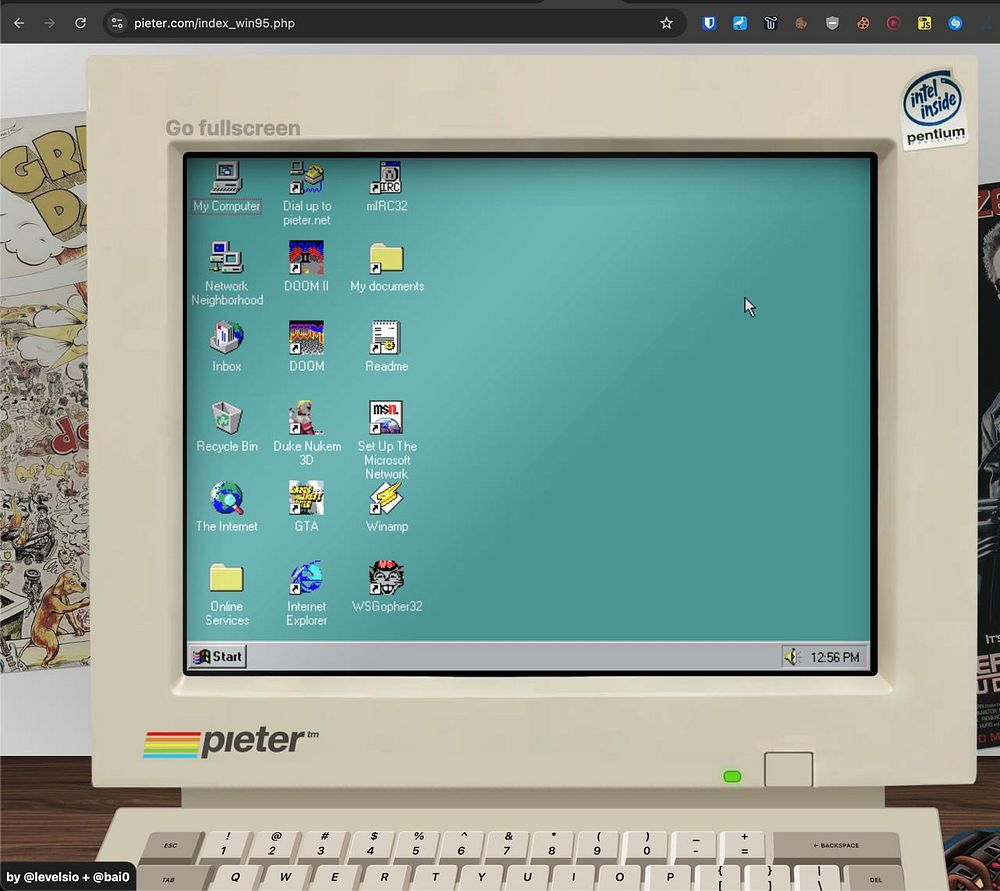This screenshot has height=891, width=1000.
Task: Click the Start button on taskbar
Action: (217, 656)
